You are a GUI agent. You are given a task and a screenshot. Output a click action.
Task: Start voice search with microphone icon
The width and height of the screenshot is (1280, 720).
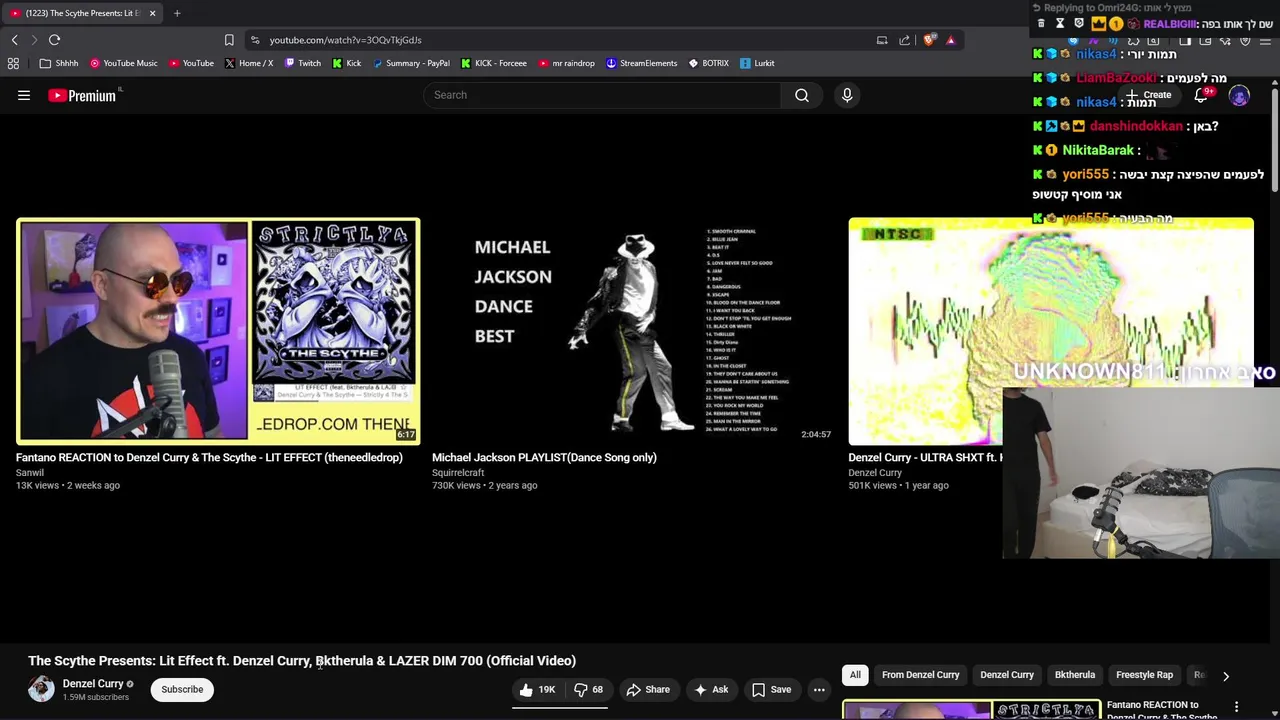[847, 95]
